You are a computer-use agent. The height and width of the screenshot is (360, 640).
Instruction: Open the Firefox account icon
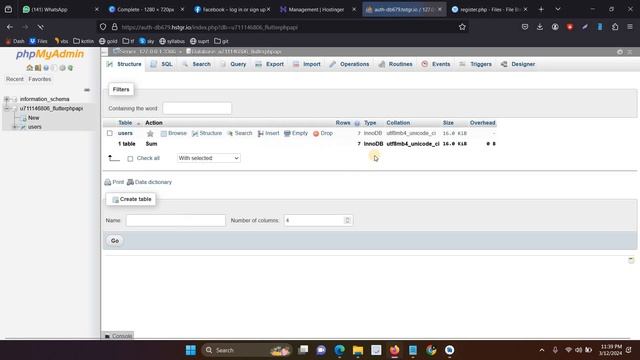[555, 27]
